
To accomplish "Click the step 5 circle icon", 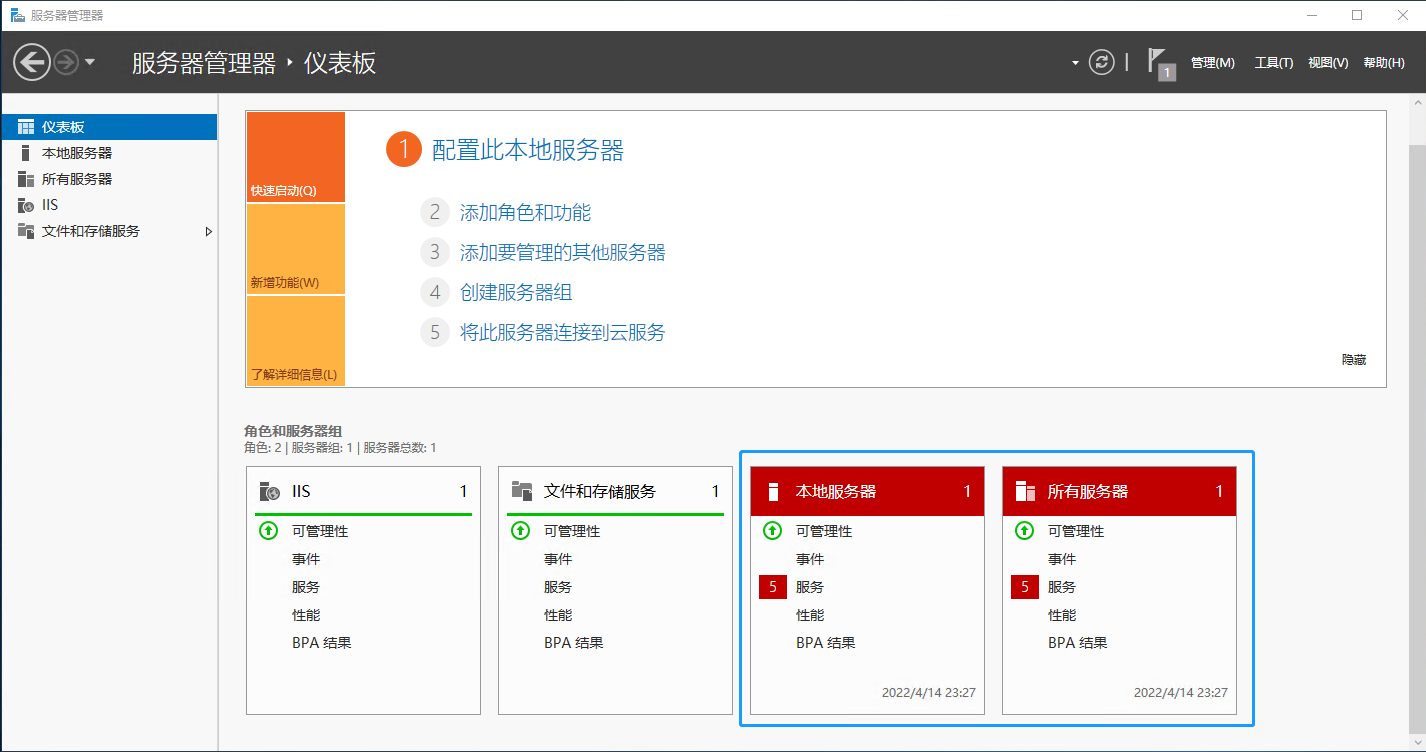I will [x=434, y=332].
